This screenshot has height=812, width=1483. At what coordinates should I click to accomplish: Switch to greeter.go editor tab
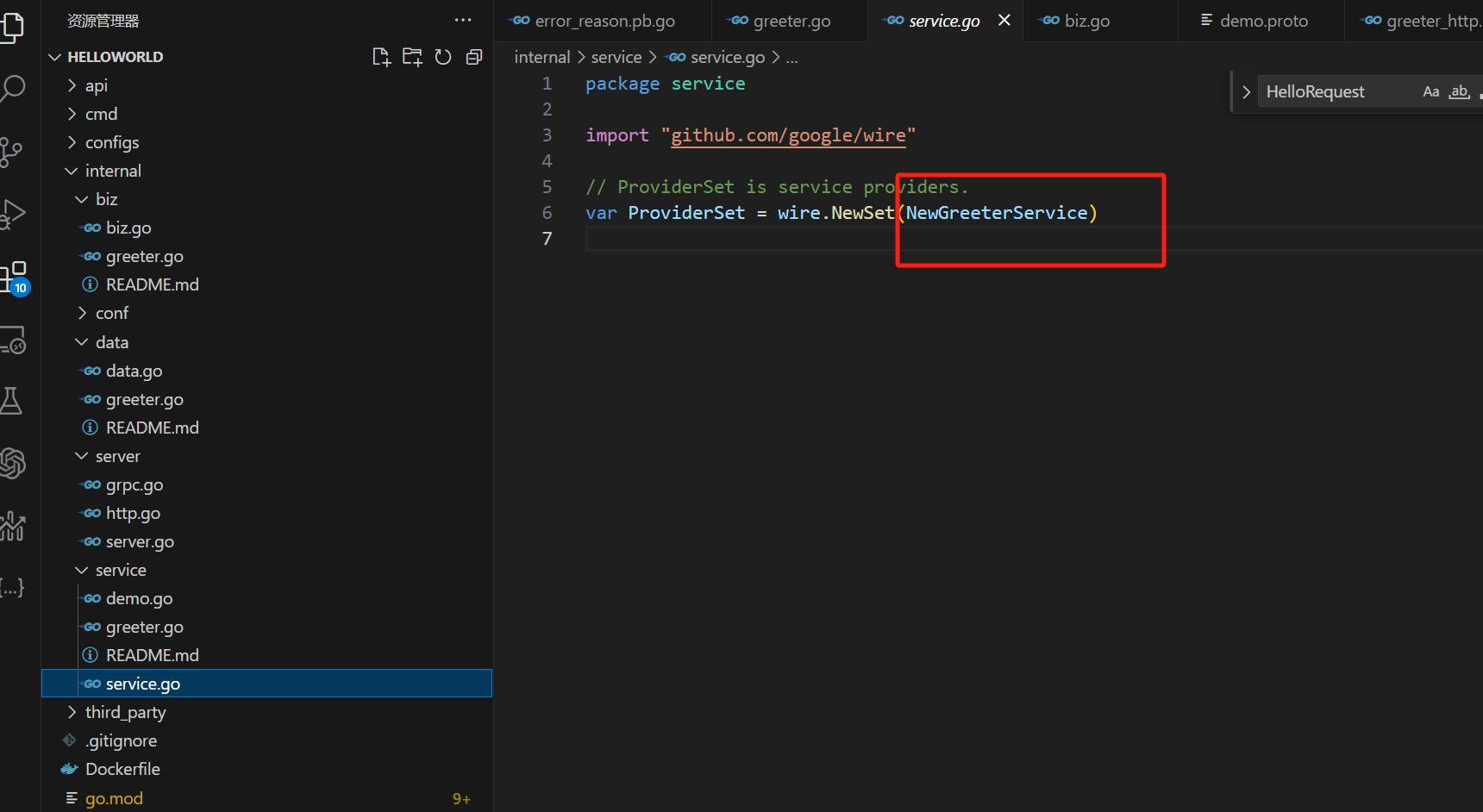[791, 21]
